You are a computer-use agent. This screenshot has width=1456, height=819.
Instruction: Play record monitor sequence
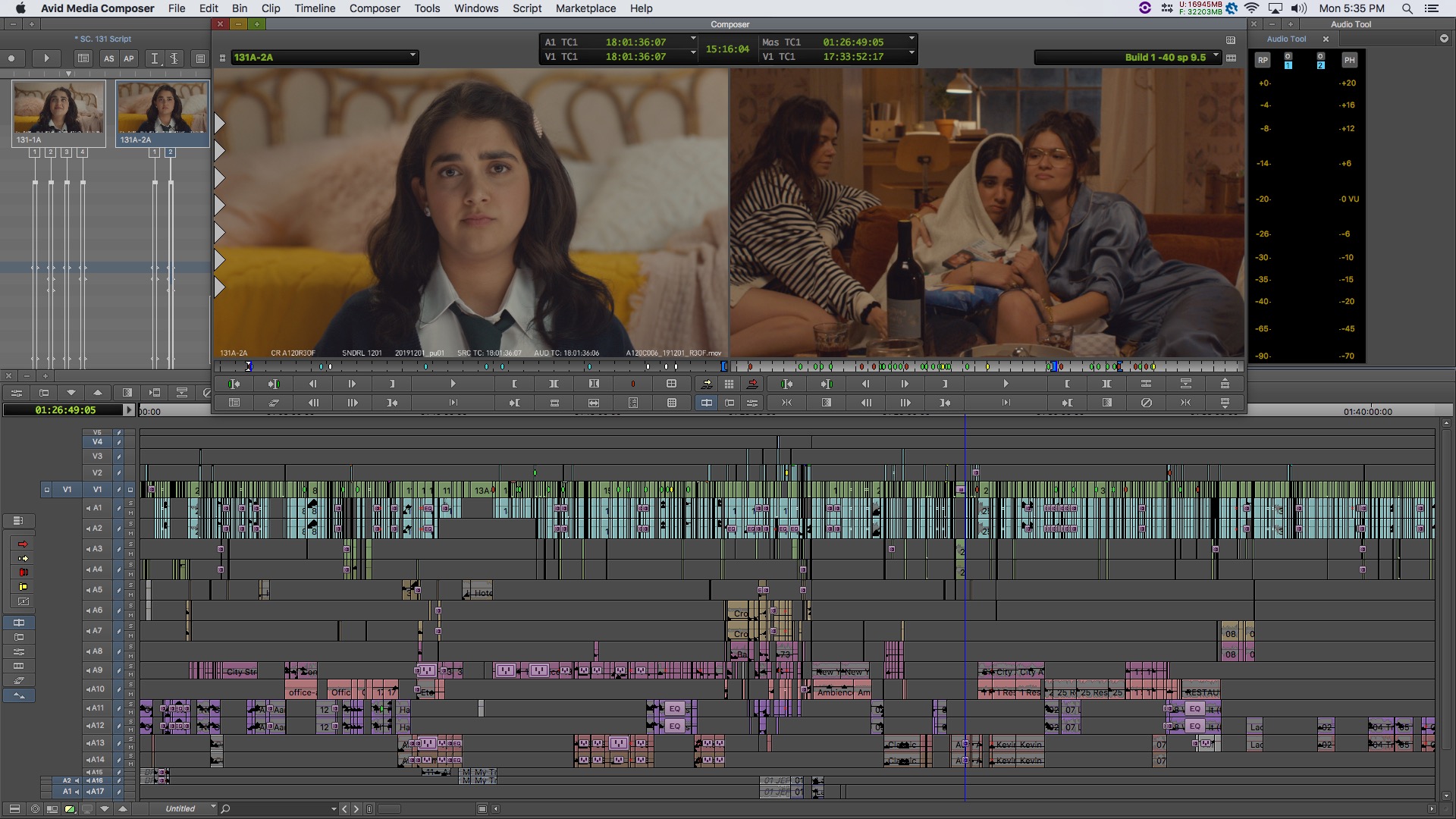point(1006,384)
